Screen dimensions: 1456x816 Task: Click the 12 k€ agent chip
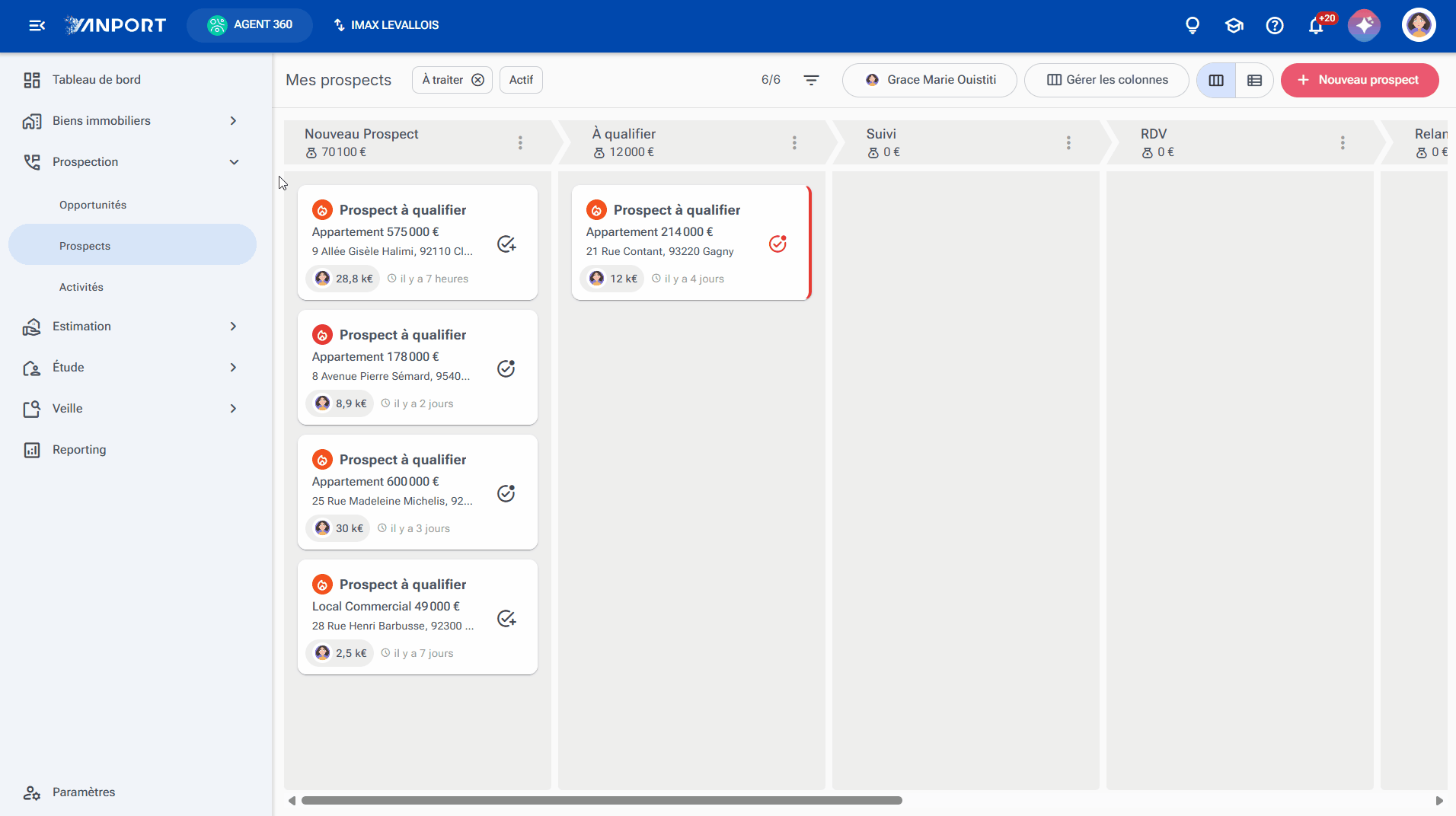[x=612, y=279]
